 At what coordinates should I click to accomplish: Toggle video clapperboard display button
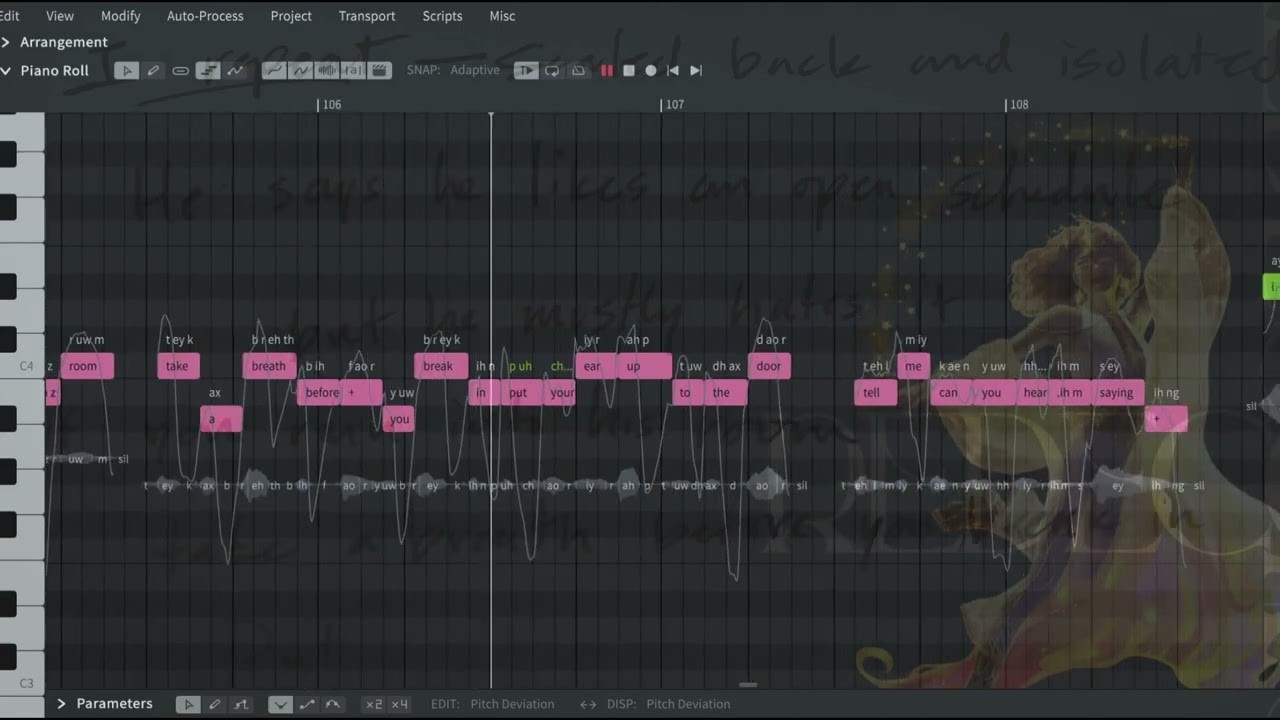[379, 70]
